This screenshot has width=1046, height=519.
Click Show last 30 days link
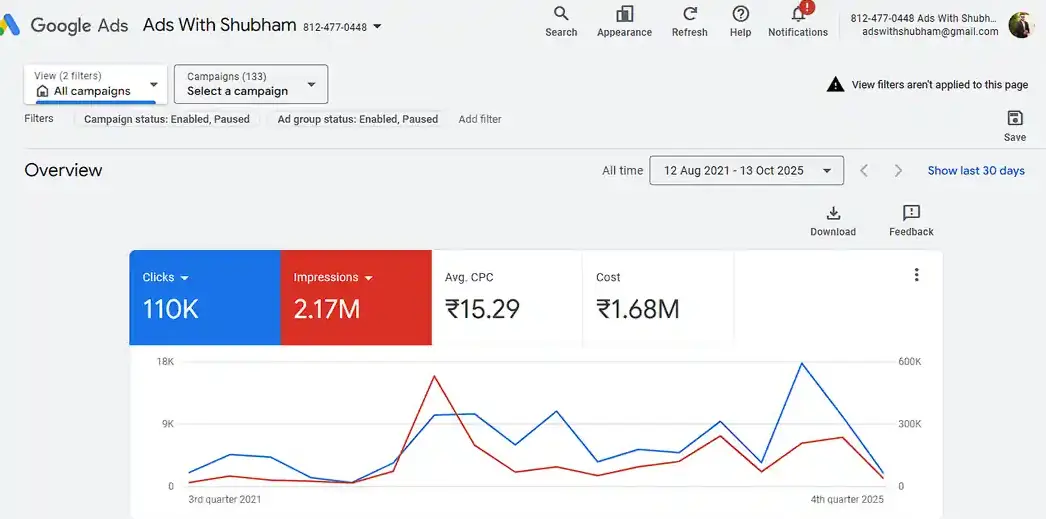pos(976,171)
